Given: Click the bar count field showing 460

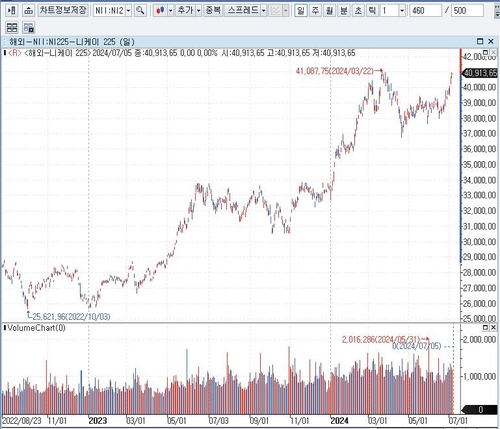Looking at the screenshot, I should (425, 11).
